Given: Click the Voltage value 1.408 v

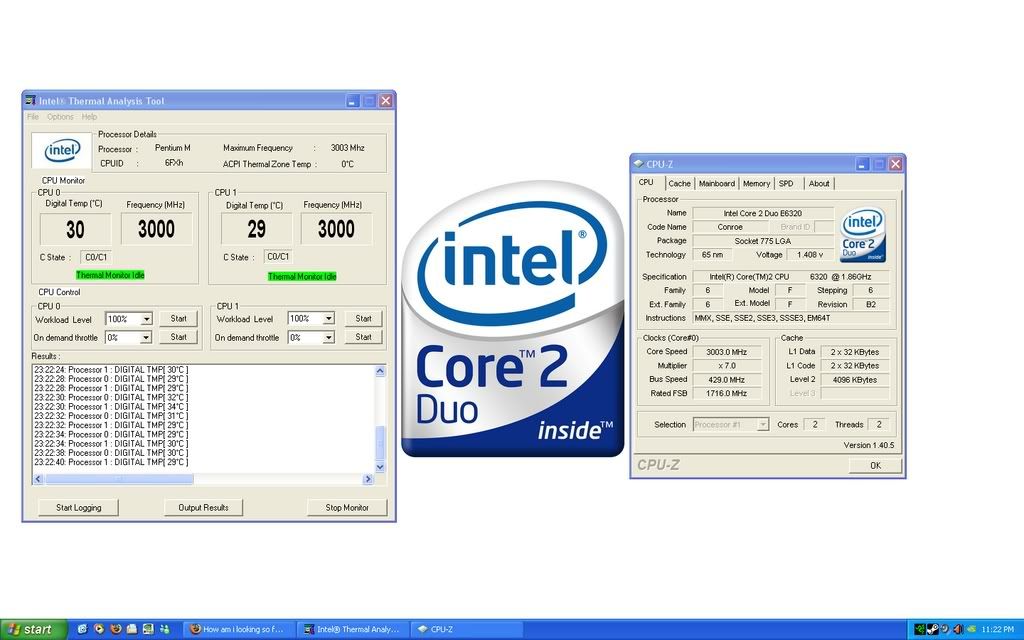Looking at the screenshot, I should [810, 255].
